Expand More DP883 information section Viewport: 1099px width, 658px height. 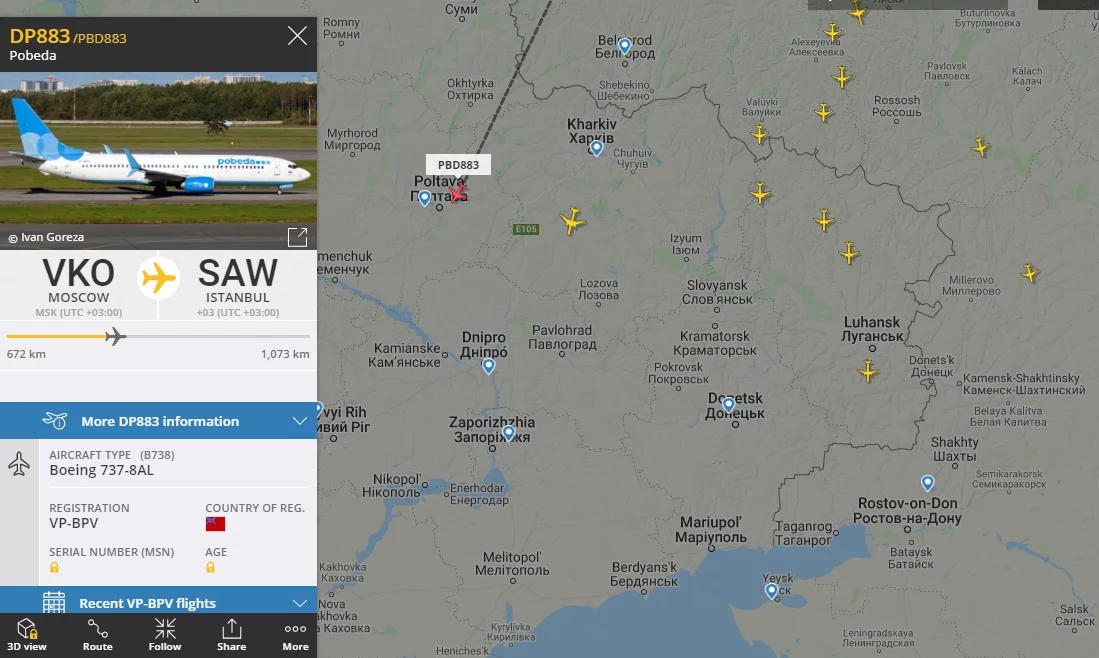(x=158, y=420)
